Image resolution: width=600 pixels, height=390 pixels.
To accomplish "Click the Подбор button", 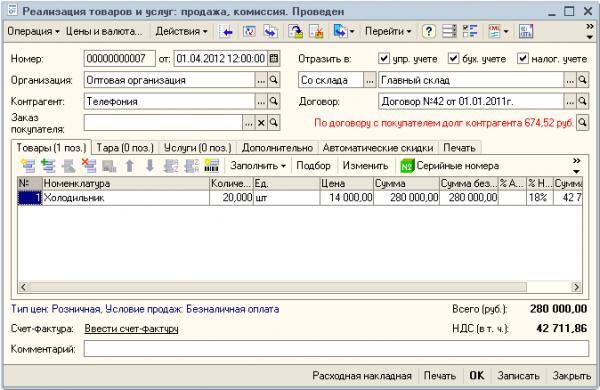I will 313,166.
